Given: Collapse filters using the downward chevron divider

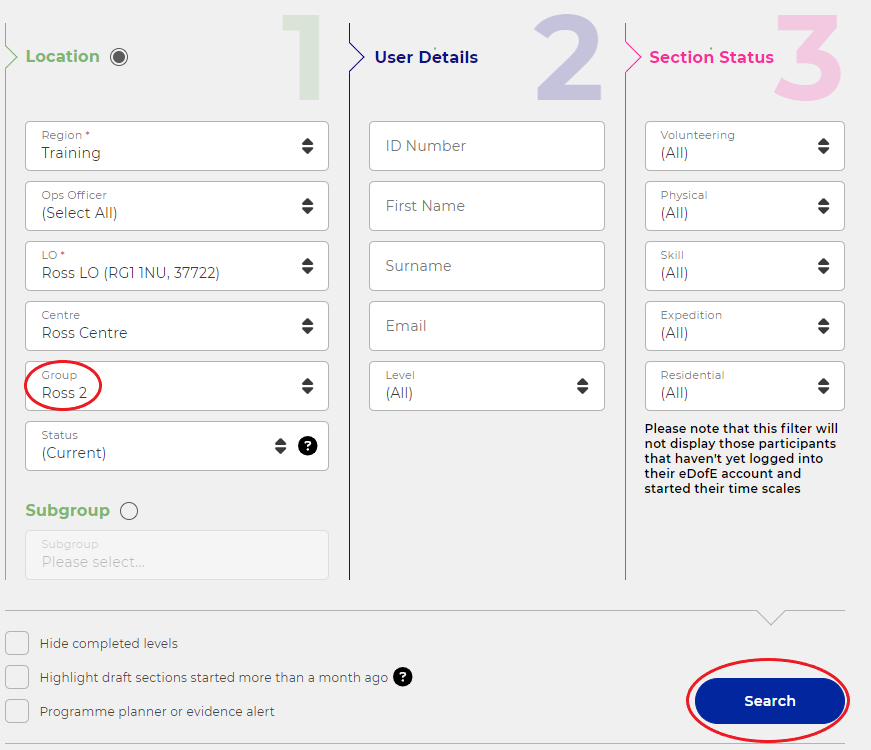Looking at the screenshot, I should click(771, 617).
